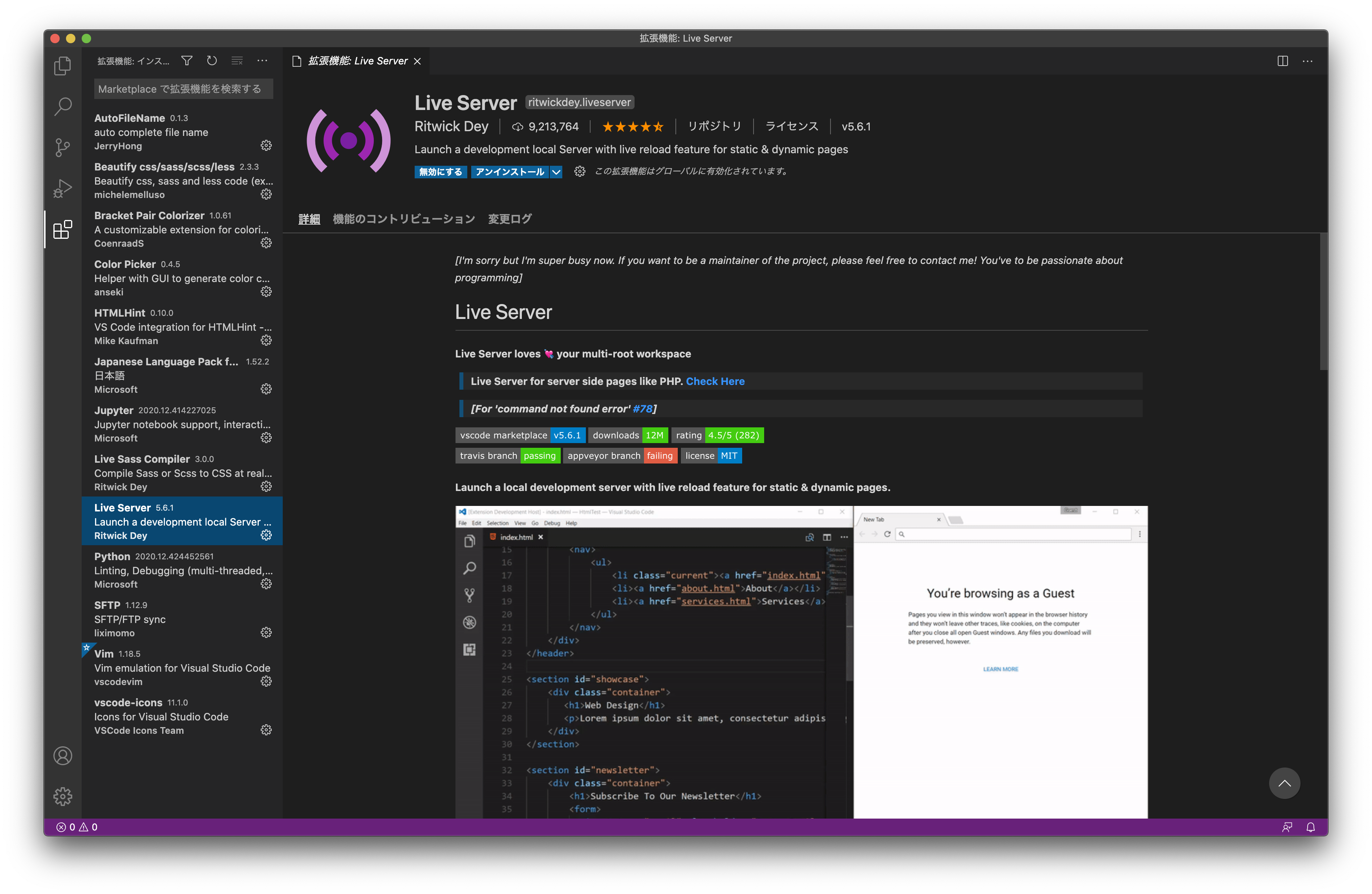Expand the uninstall dropdown arrow

coord(556,172)
